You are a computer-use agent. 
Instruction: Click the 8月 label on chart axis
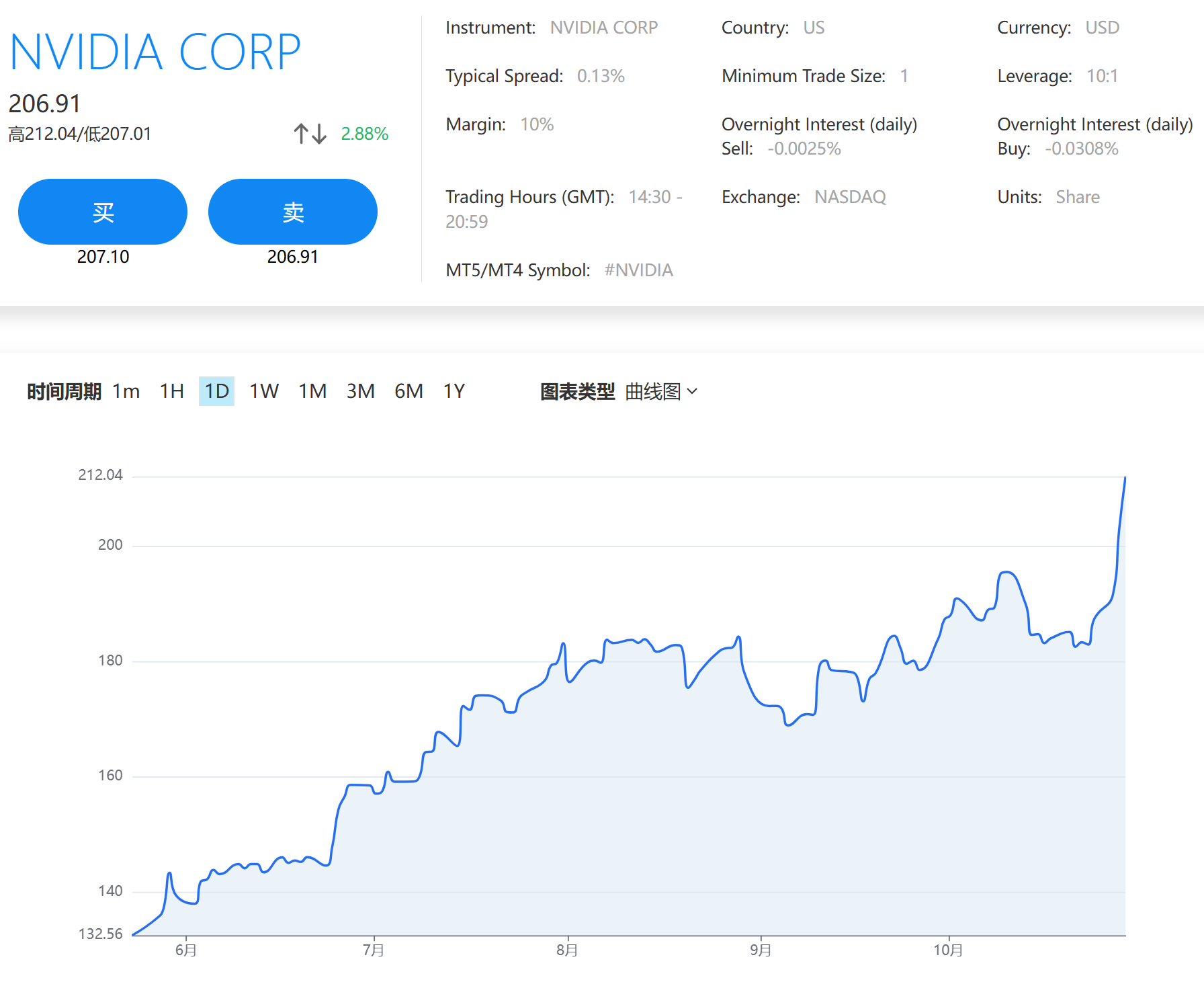coord(567,950)
